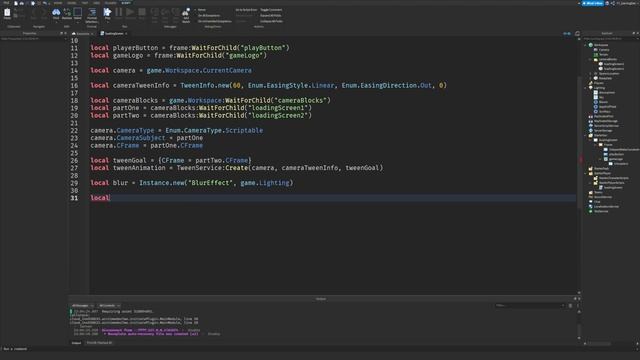This screenshot has height=360, width=640.
Task: Select ReplicatedStorage in Explorer
Action: (606, 121)
